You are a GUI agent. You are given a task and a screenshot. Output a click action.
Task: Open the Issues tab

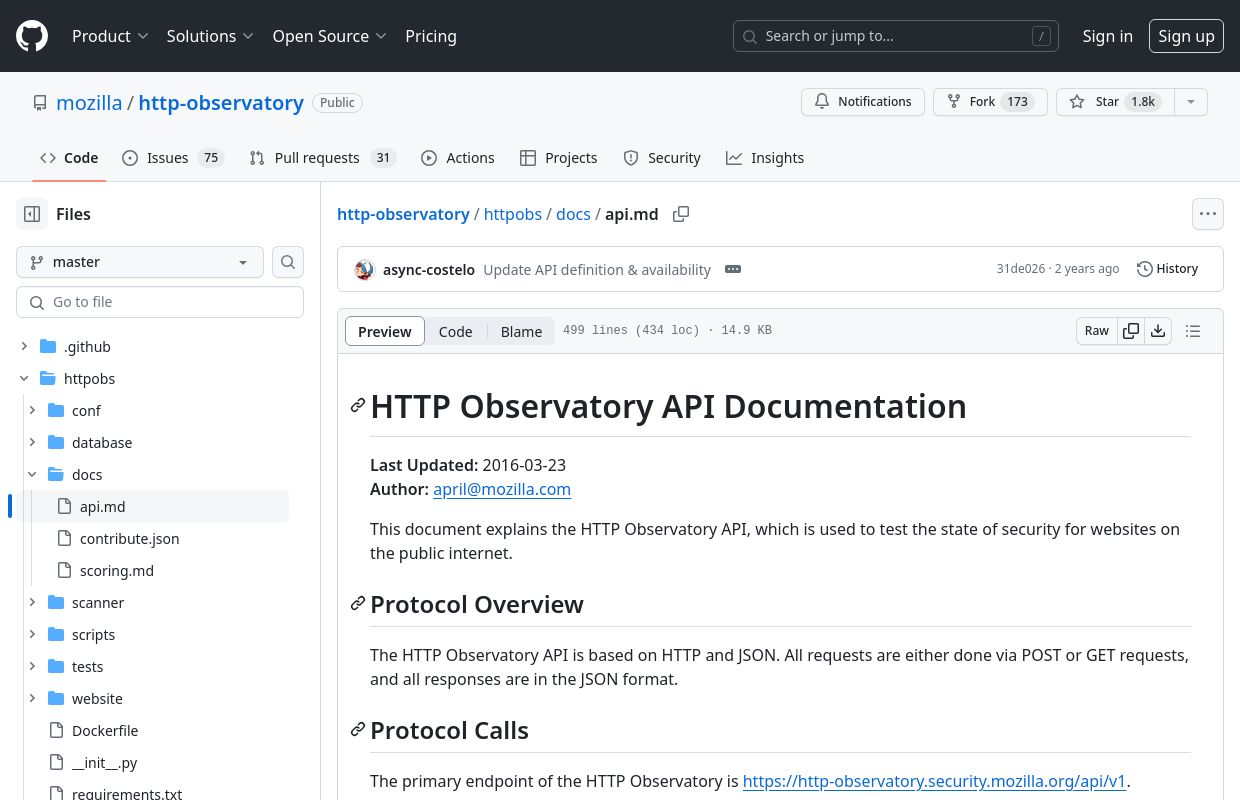point(172,158)
